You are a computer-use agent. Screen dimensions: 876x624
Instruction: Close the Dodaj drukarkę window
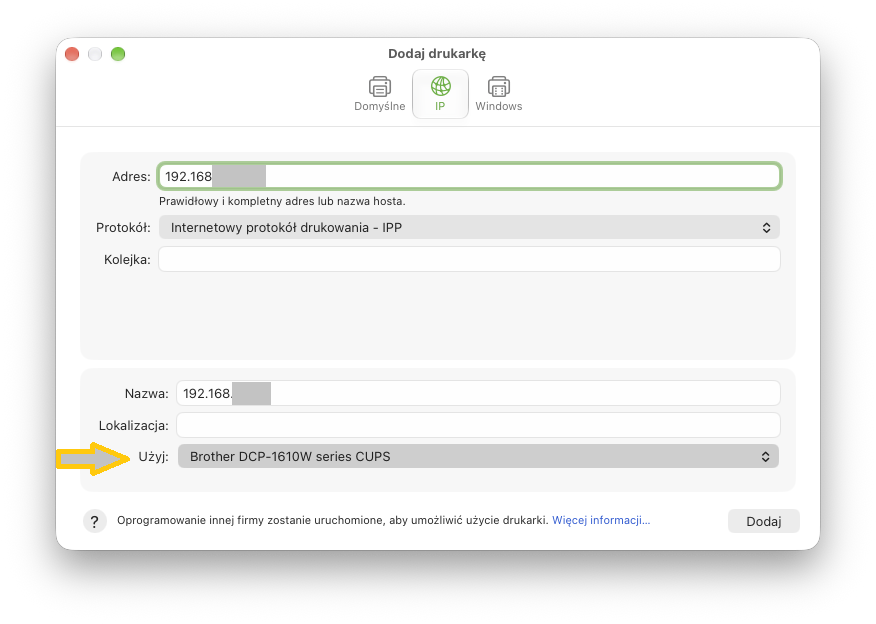(x=72, y=54)
